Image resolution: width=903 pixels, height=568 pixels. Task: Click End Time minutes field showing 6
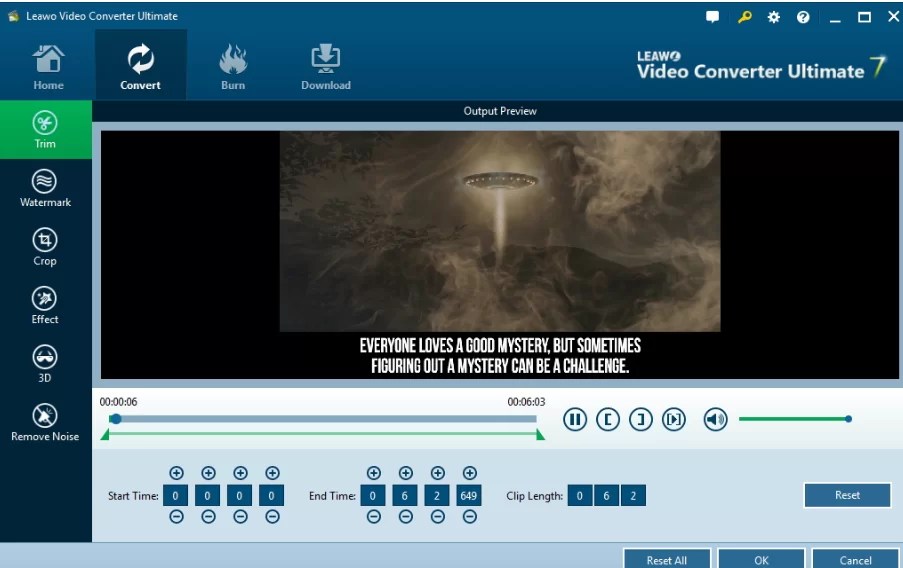[405, 495]
